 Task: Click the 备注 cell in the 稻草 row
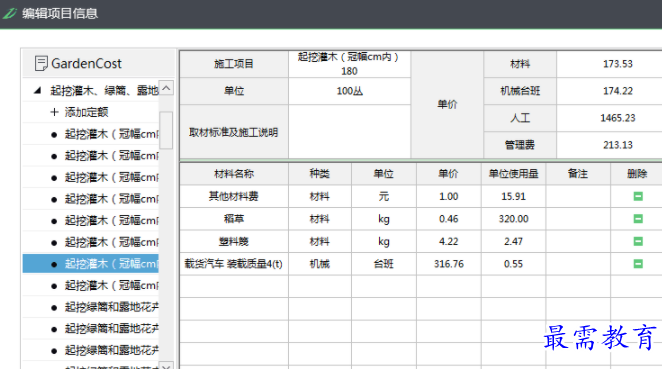tap(578, 219)
